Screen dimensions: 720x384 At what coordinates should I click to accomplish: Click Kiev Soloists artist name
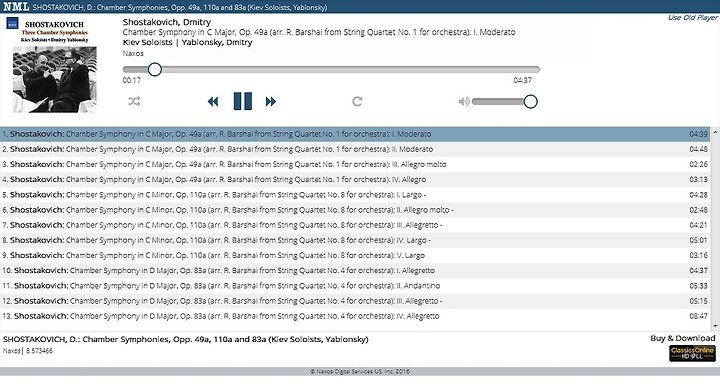147,42
